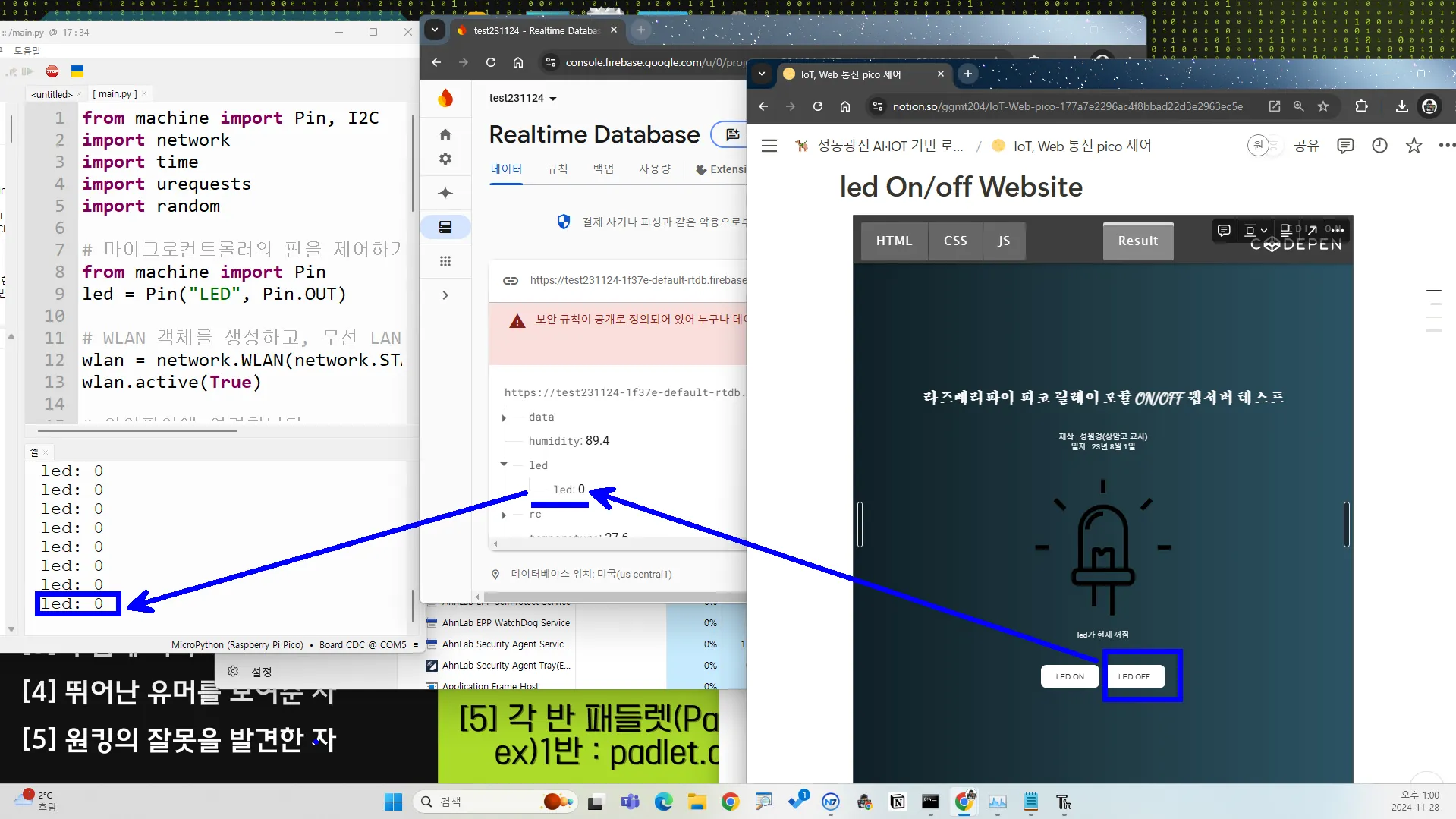This screenshot has width=1456, height=819.
Task: Open Notion sidebar hamburger menu
Action: tap(769, 146)
